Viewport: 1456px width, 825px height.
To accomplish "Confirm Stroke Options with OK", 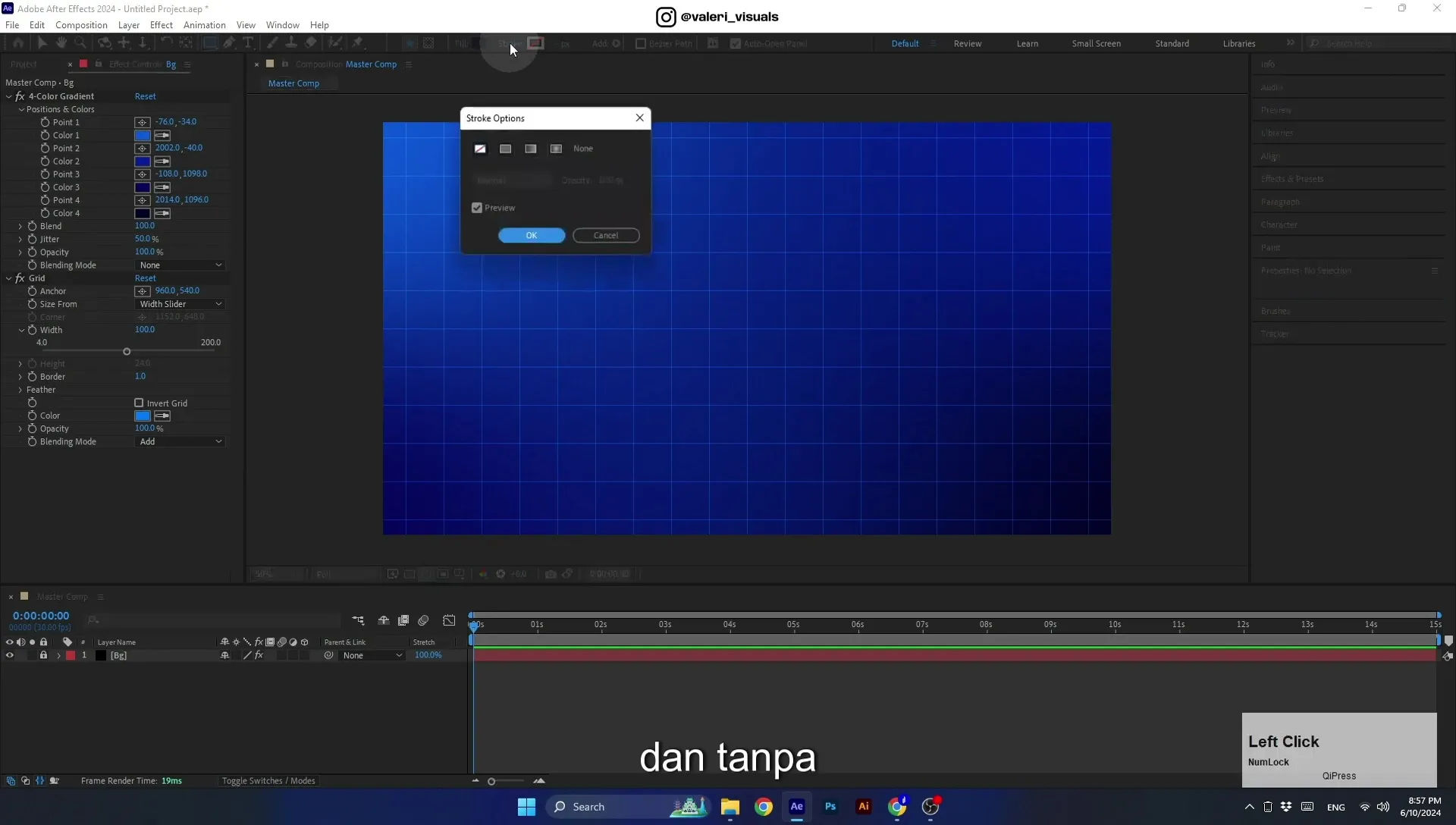I will coord(532,235).
